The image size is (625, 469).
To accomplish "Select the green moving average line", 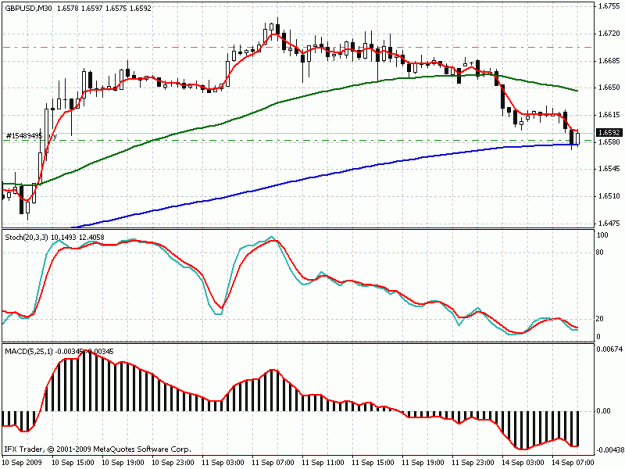I will tap(279, 103).
